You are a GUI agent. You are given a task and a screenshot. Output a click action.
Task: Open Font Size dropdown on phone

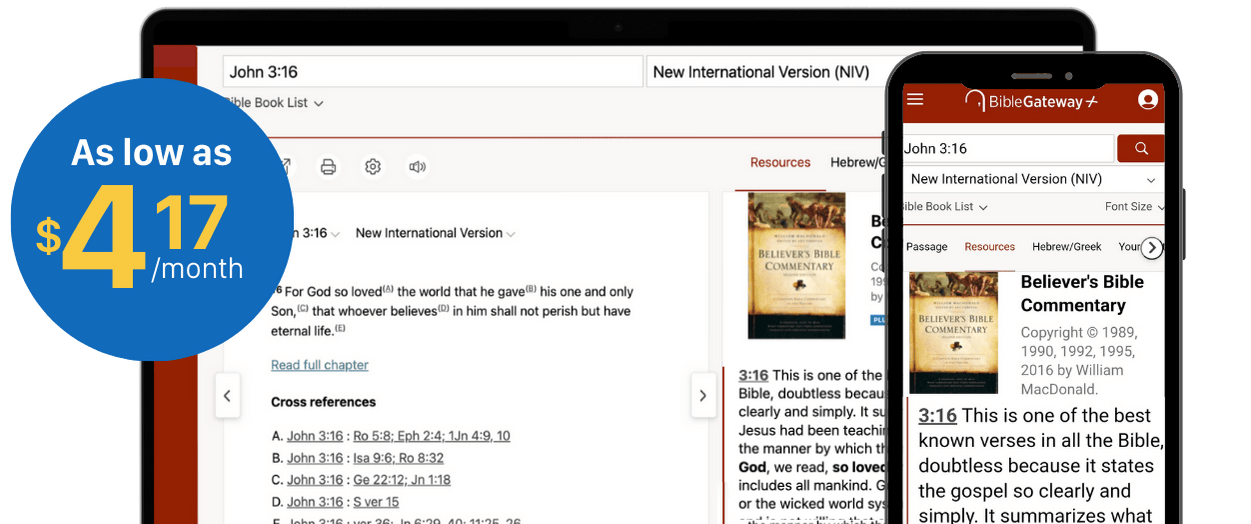point(1134,207)
